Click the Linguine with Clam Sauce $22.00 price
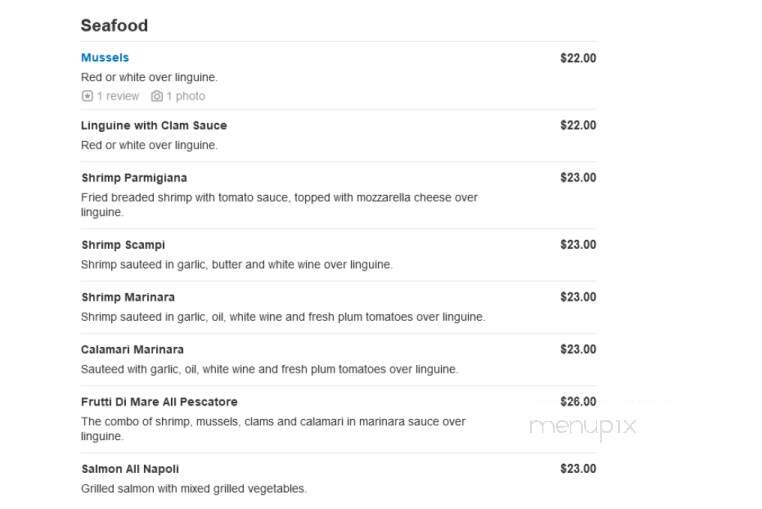 click(578, 125)
